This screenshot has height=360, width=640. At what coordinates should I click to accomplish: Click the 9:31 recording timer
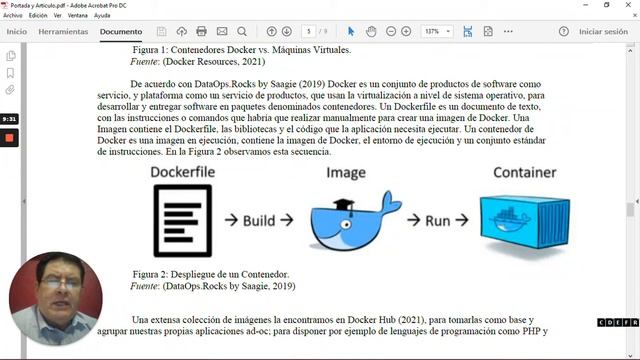coord(9,119)
